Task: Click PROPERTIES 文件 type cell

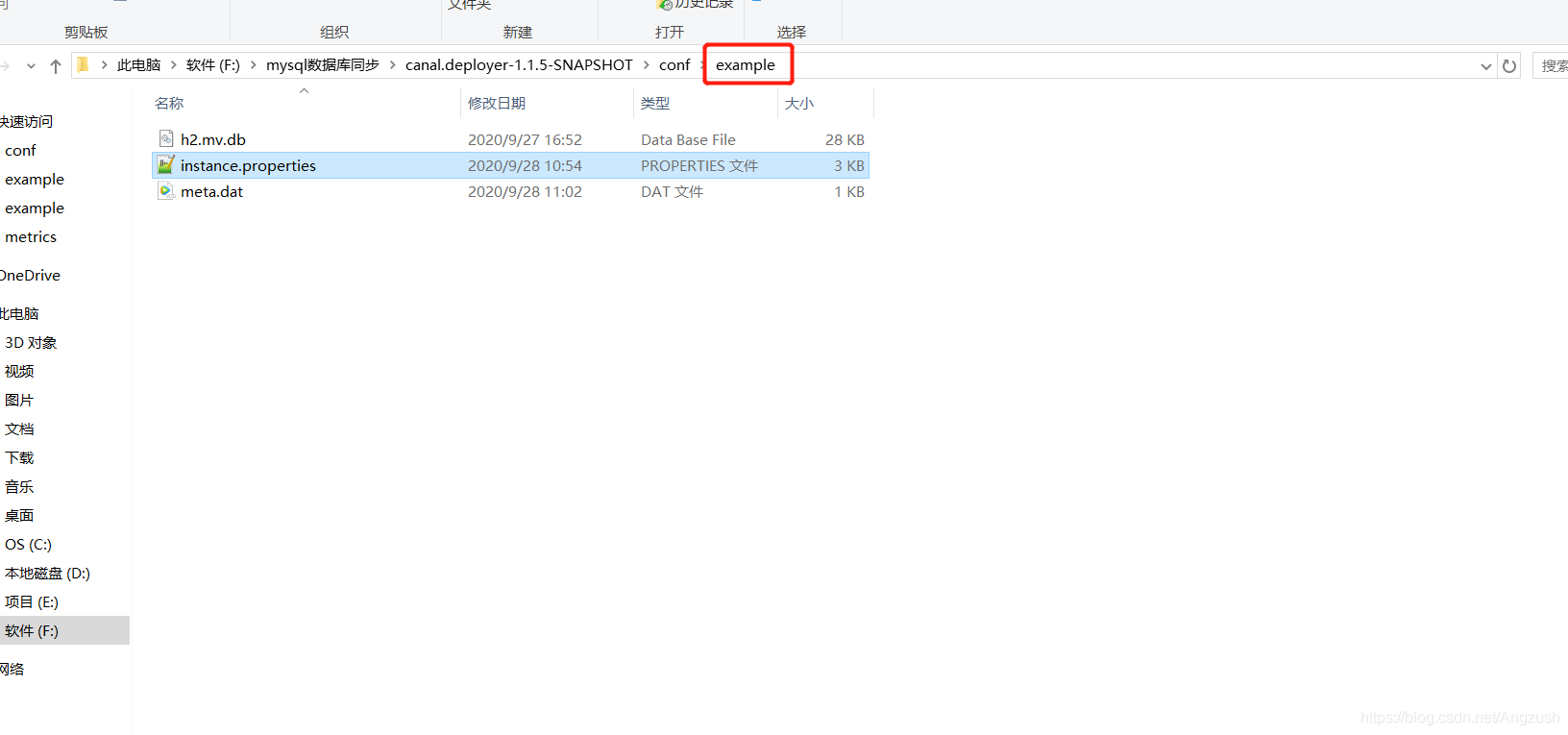Action: click(x=699, y=165)
